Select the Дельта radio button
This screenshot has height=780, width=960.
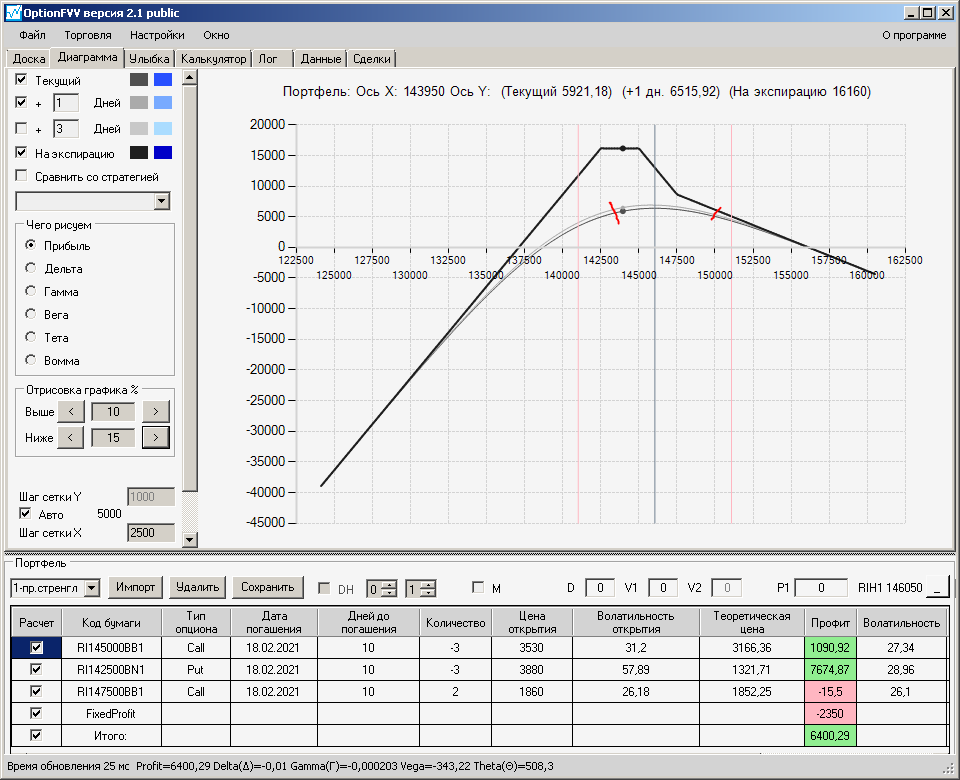pyautogui.click(x=31, y=268)
